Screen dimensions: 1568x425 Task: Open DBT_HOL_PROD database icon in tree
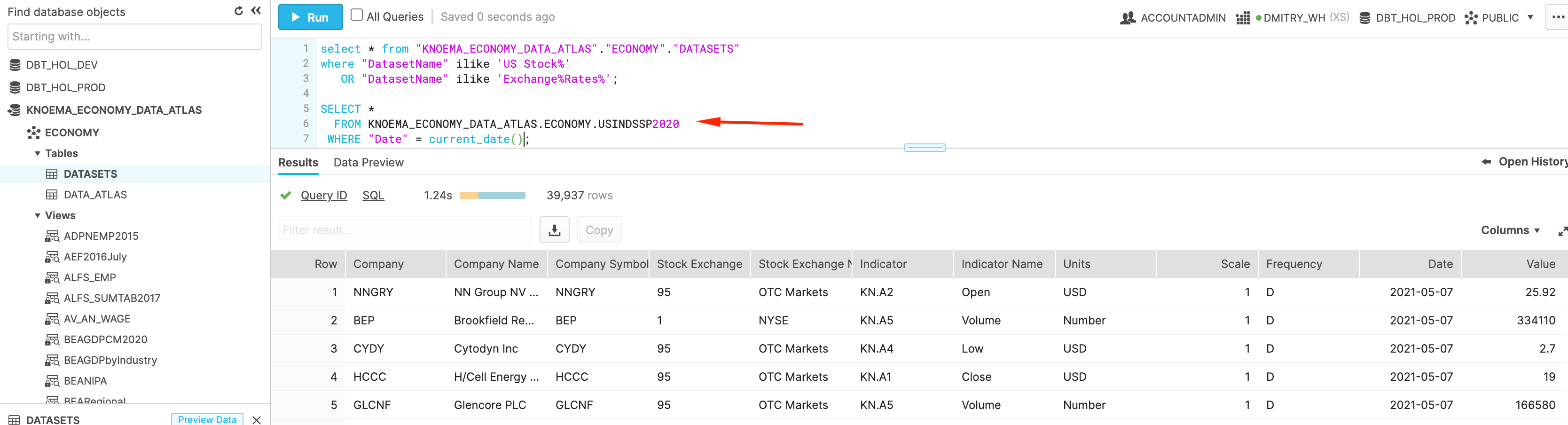(15, 87)
